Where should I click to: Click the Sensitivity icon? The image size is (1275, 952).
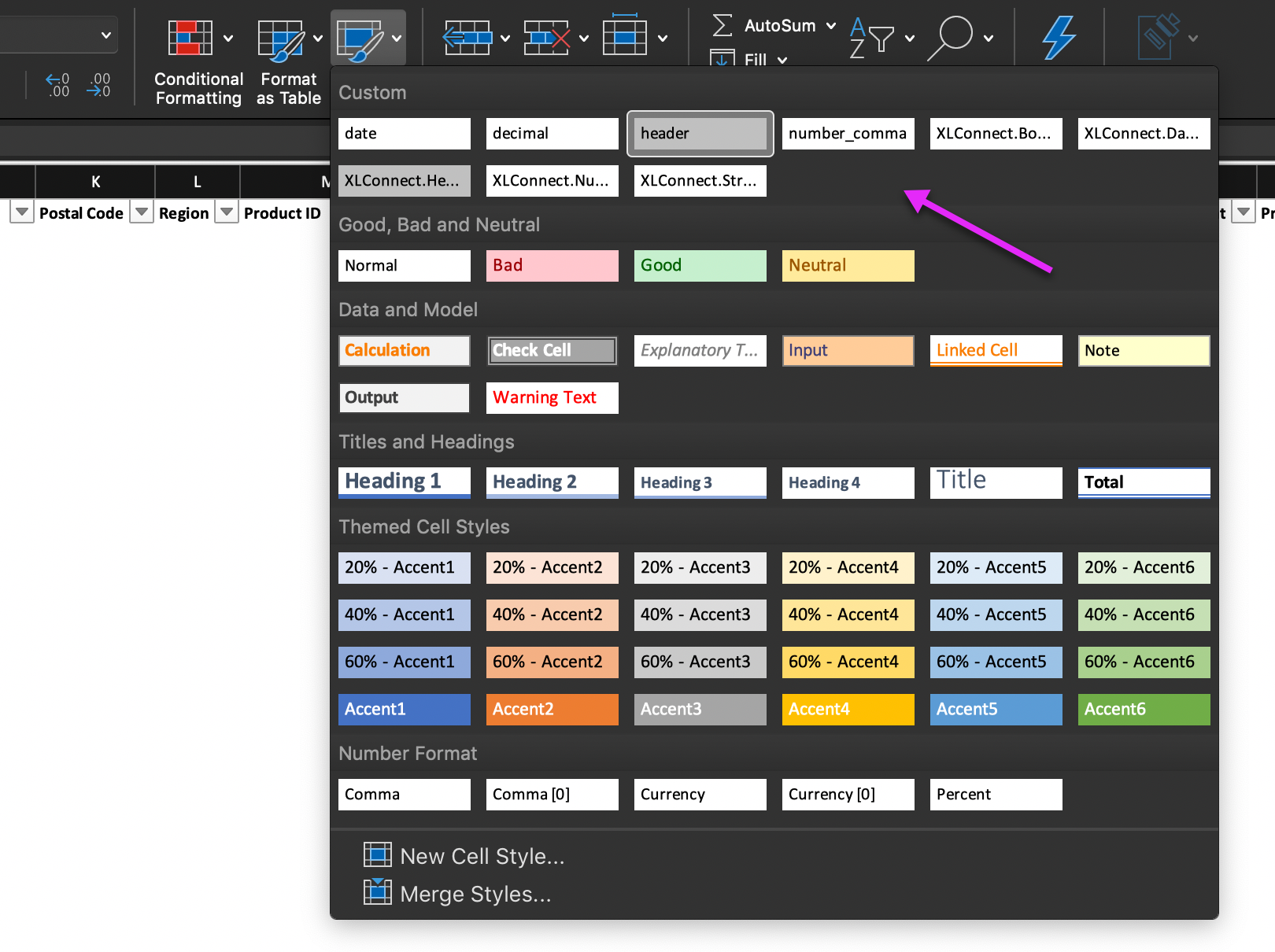(1158, 37)
